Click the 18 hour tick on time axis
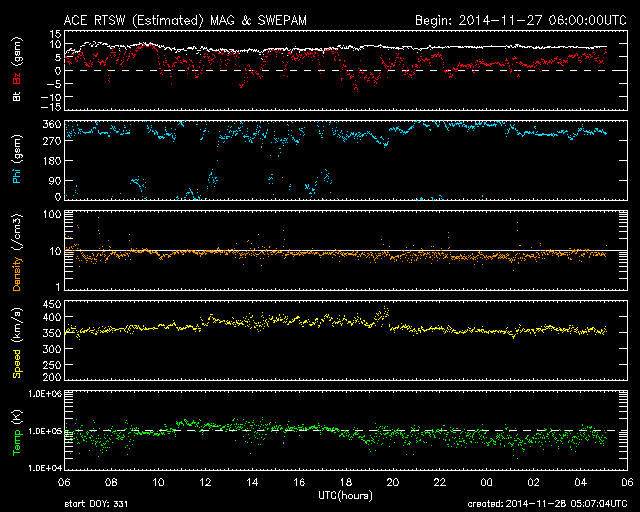This screenshot has height=512, width=640. click(346, 482)
